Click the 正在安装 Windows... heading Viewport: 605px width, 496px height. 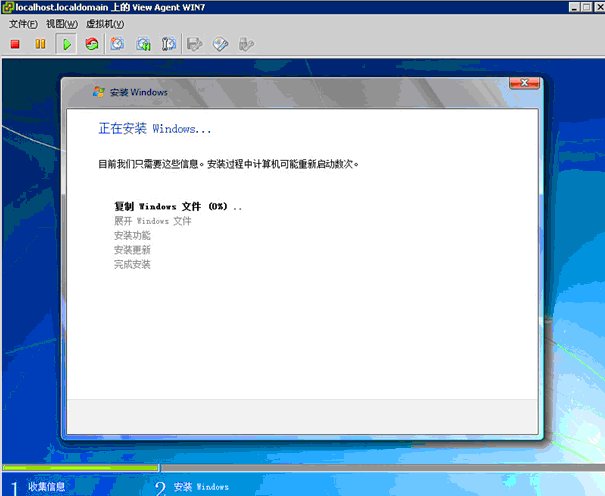155,128
